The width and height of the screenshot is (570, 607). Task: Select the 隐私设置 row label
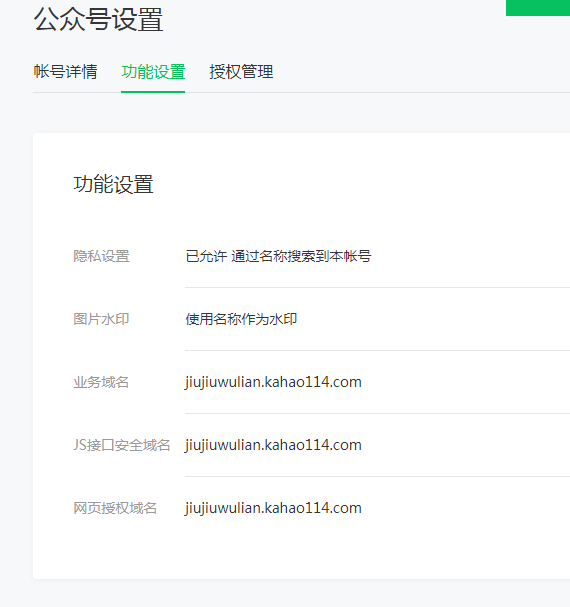(101, 256)
